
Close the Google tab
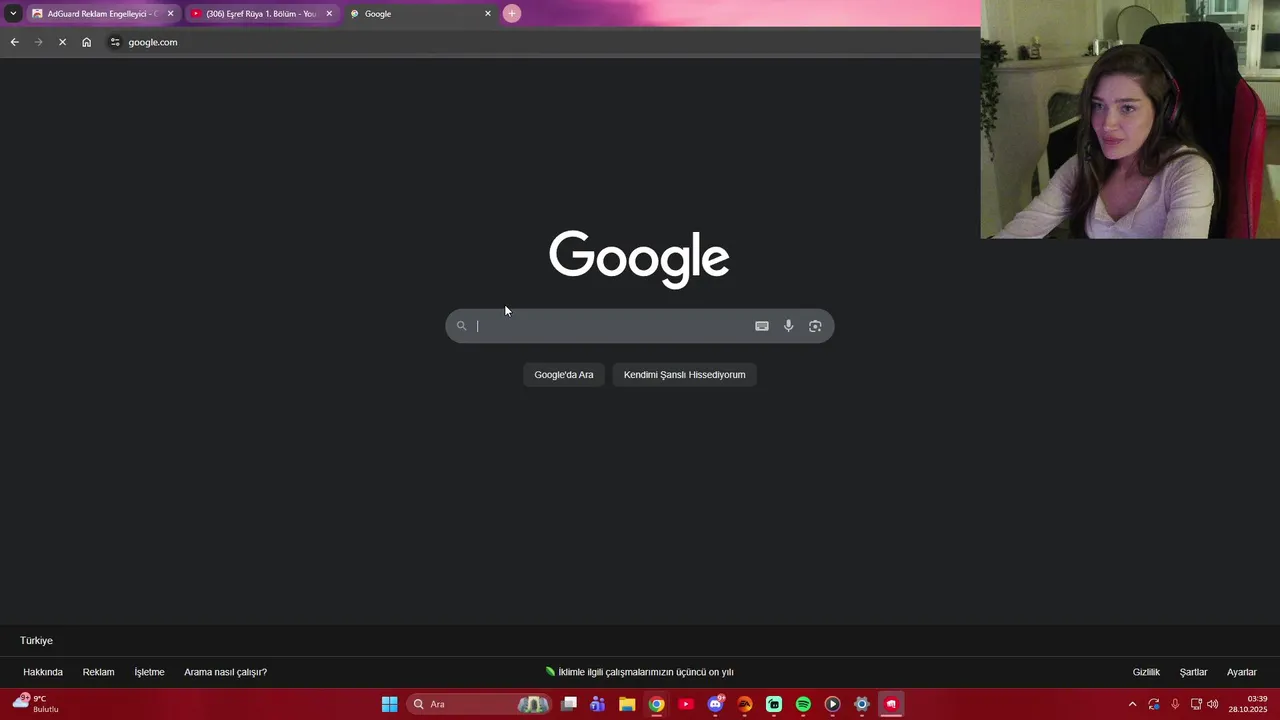point(488,14)
